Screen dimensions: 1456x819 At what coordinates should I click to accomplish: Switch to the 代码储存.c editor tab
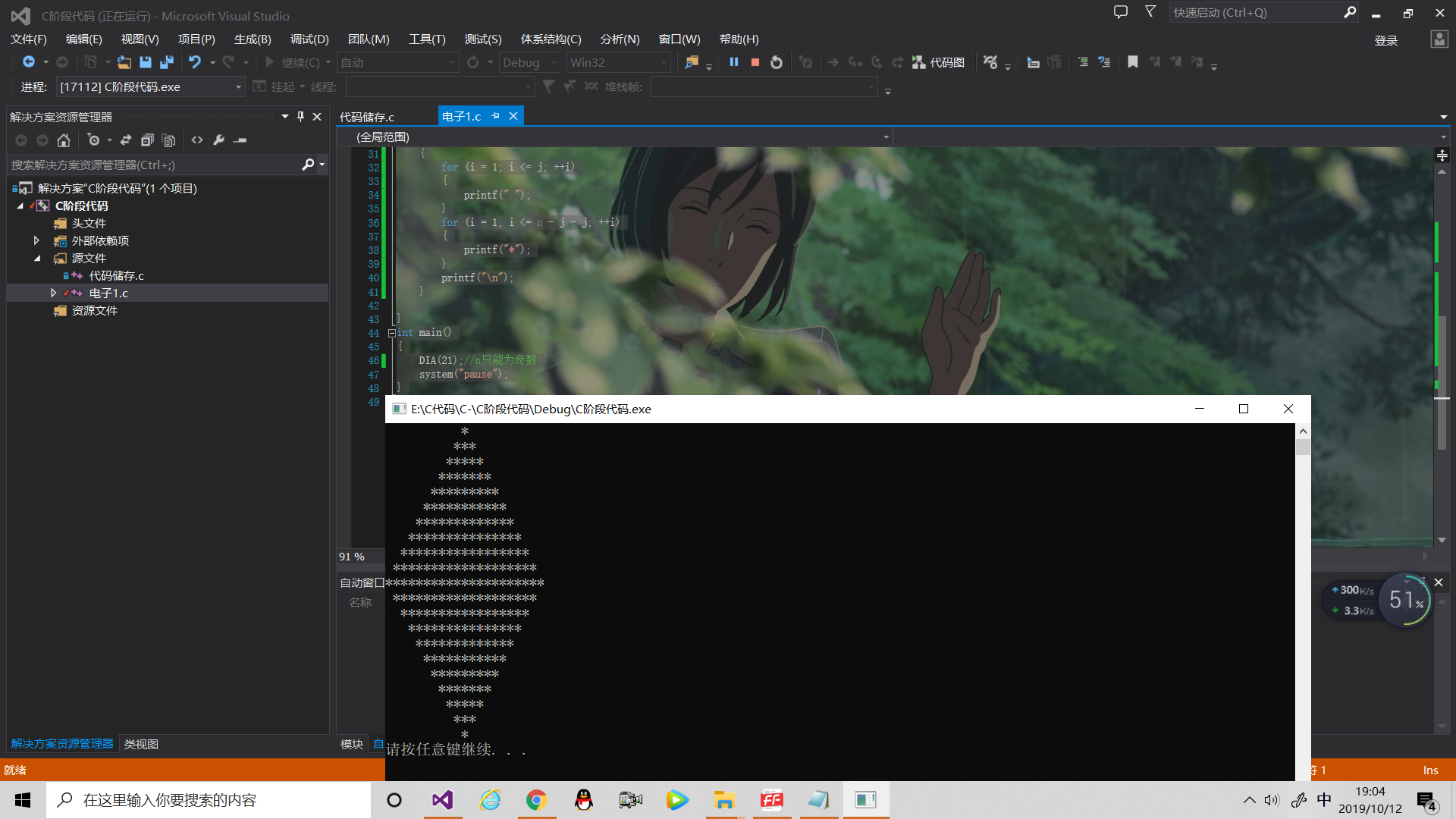(367, 117)
